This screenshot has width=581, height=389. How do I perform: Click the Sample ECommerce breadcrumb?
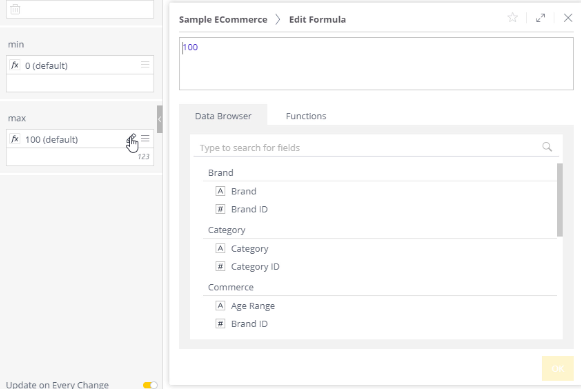tap(223, 20)
